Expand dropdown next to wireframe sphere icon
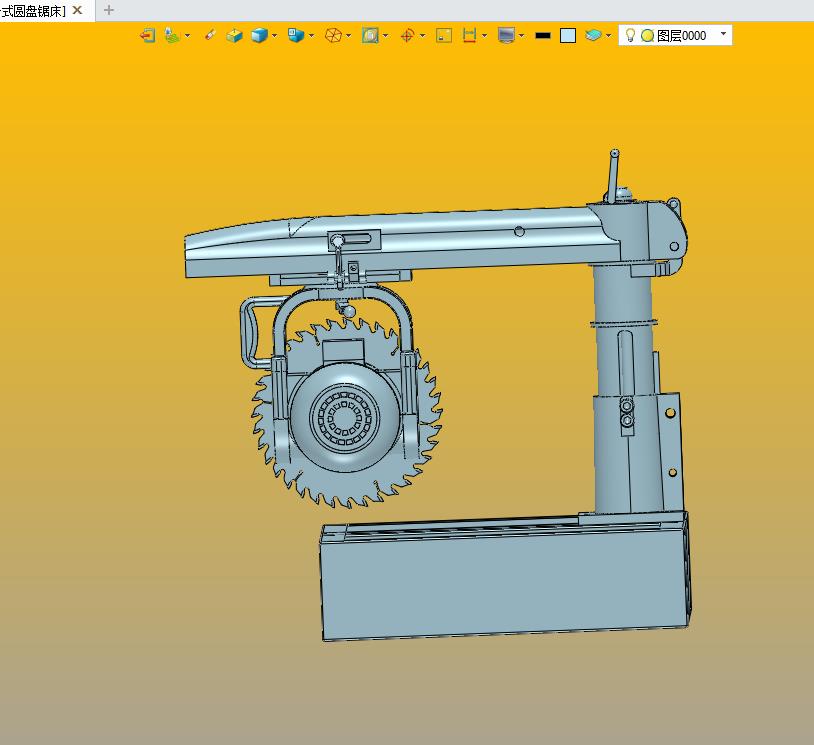Viewport: 814px width, 745px height. click(348, 36)
